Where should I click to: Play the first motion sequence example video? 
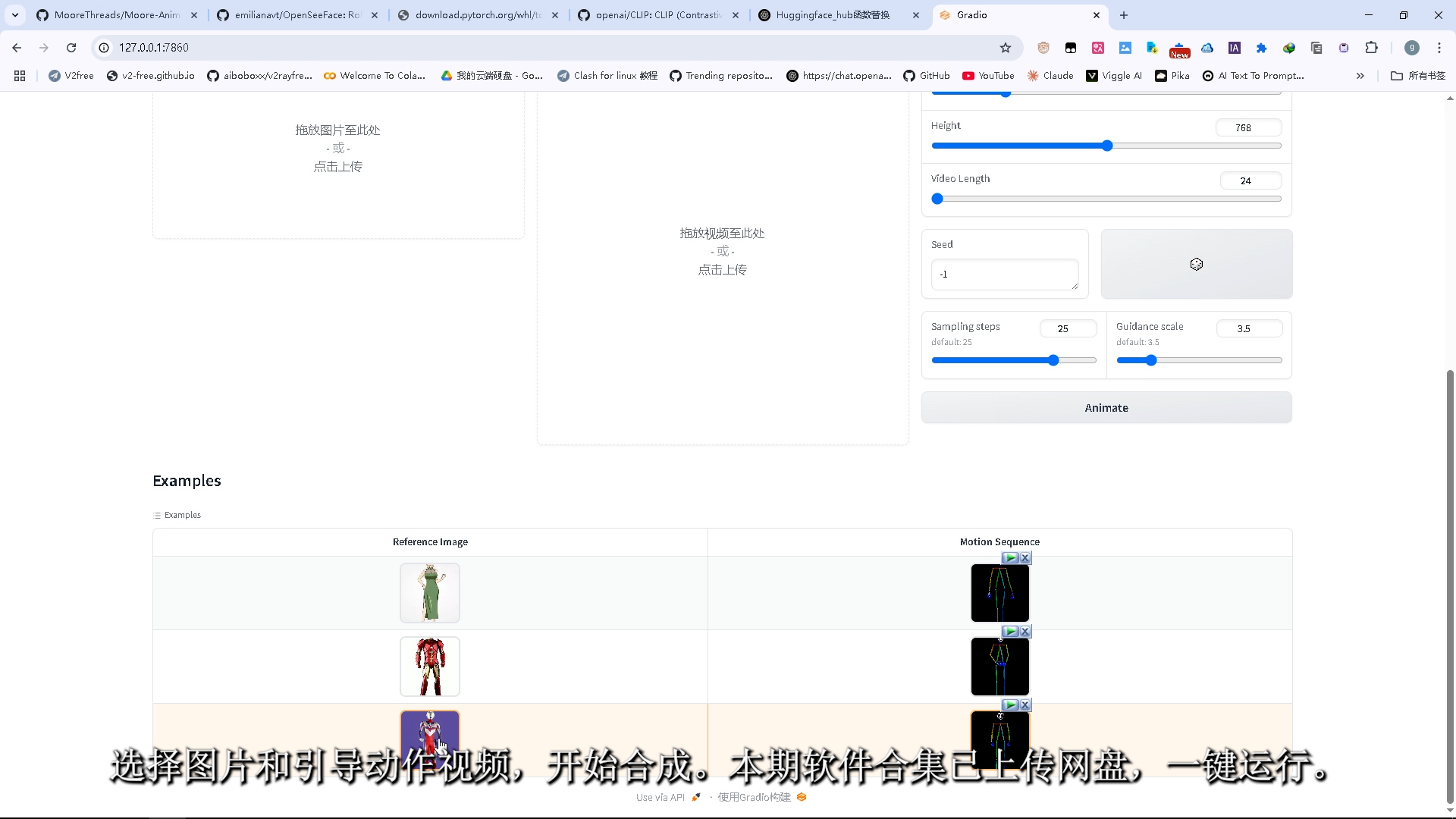tap(1010, 558)
